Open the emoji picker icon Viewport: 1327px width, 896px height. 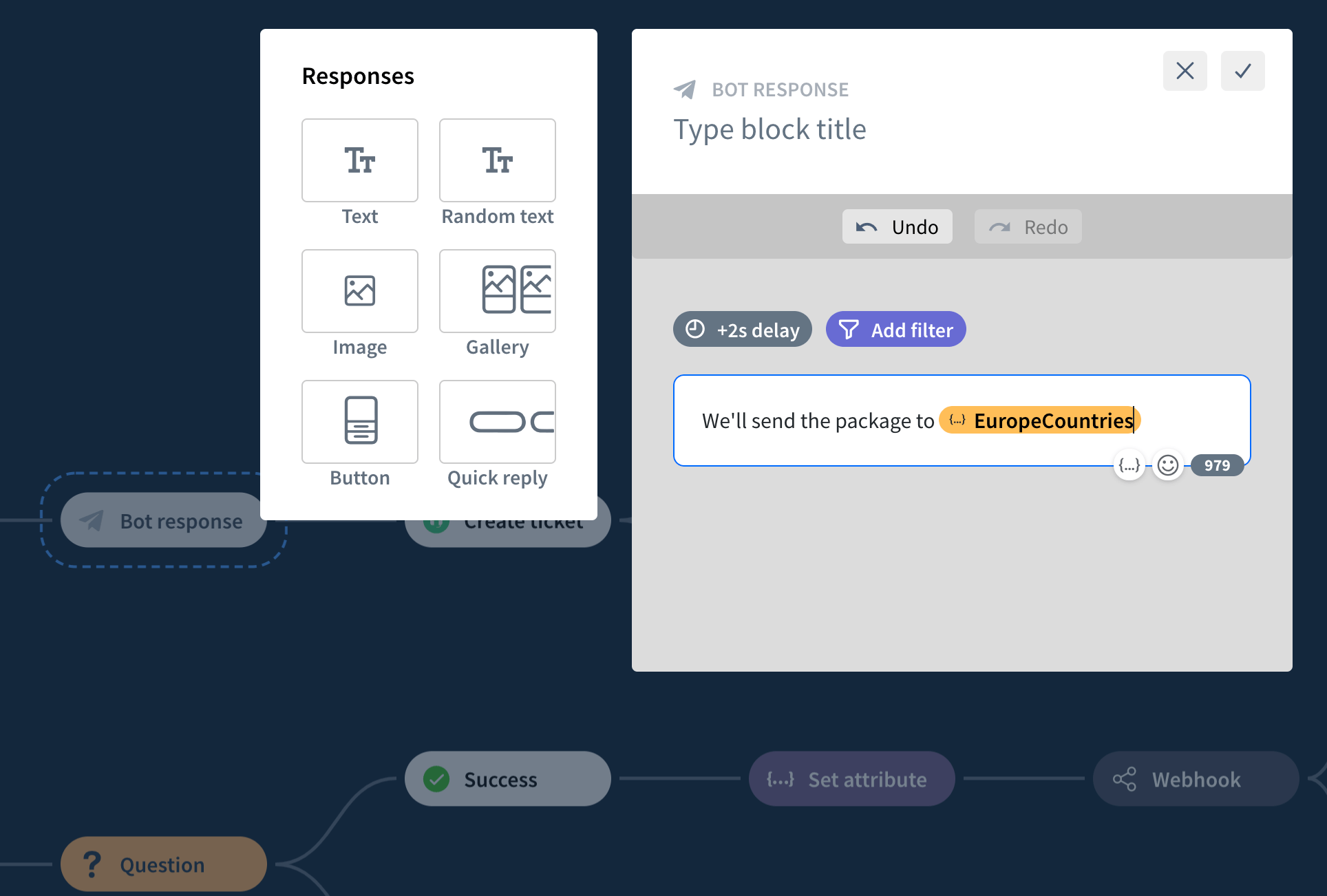tap(1168, 464)
